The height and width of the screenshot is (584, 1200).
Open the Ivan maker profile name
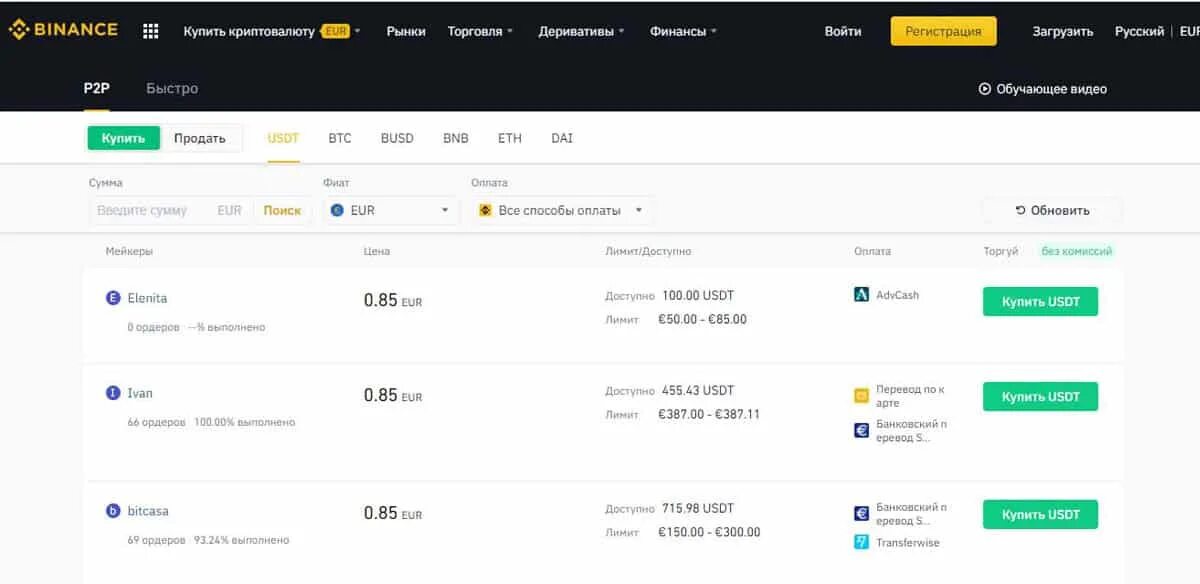tap(140, 393)
